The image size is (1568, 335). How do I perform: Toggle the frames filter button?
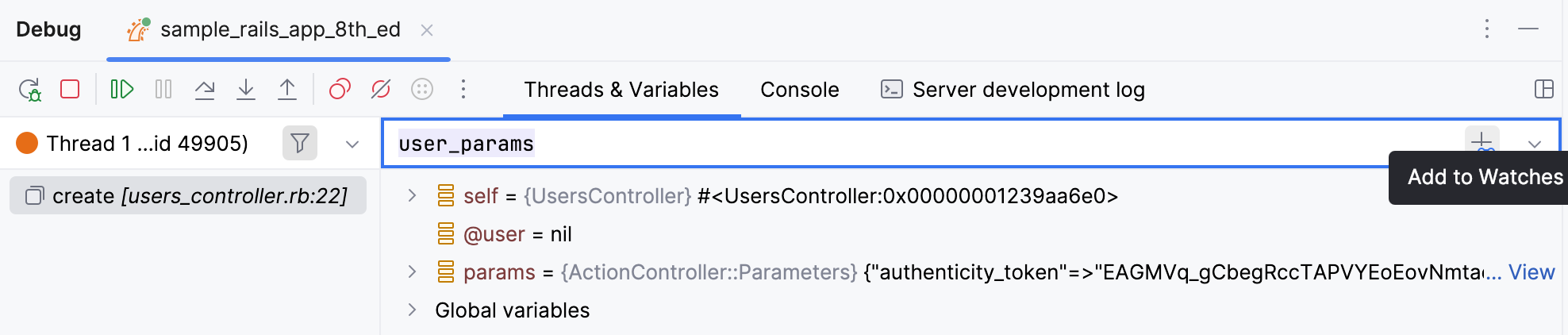pos(300,143)
